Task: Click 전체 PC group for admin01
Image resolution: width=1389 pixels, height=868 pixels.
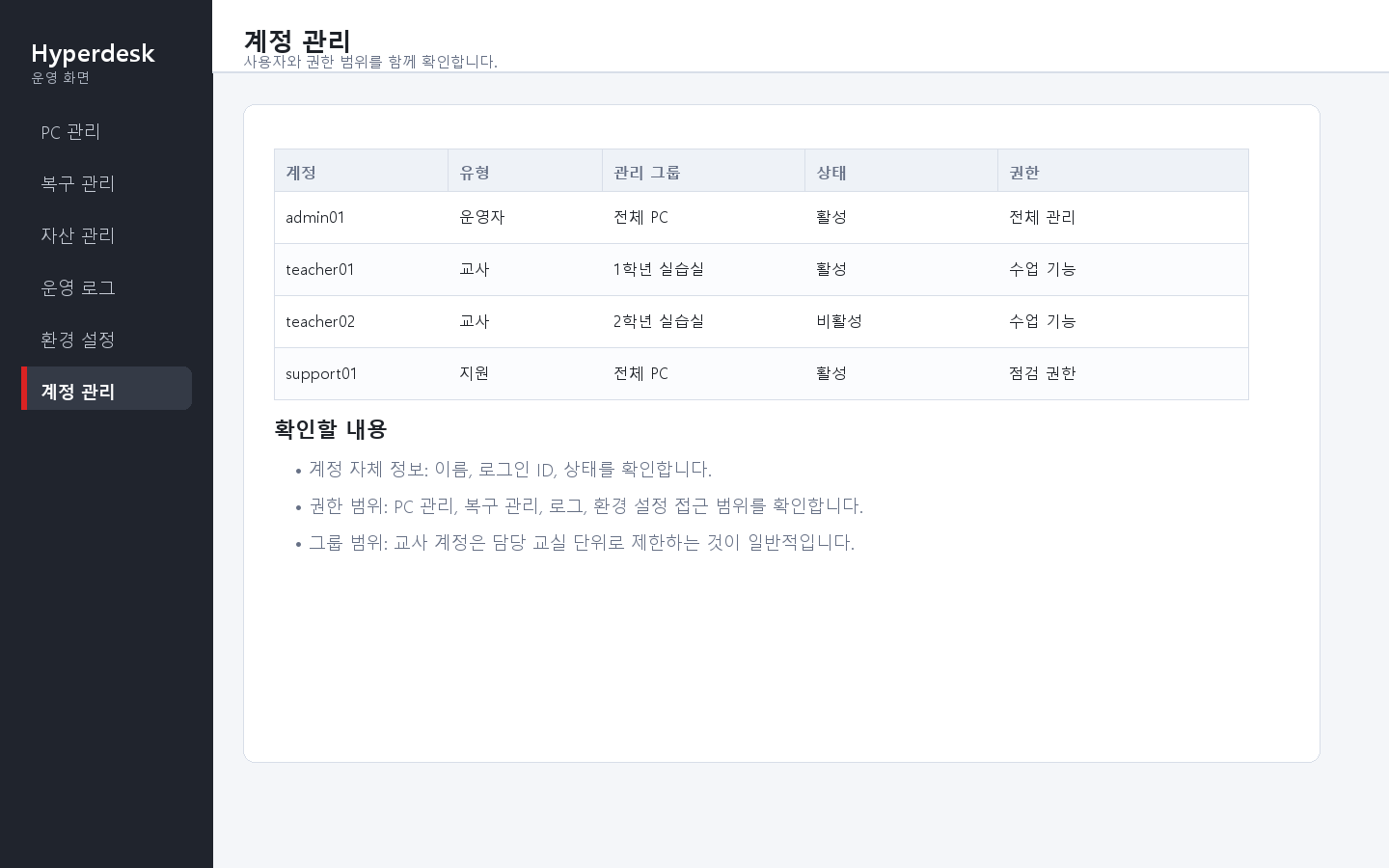Action: coord(704,218)
